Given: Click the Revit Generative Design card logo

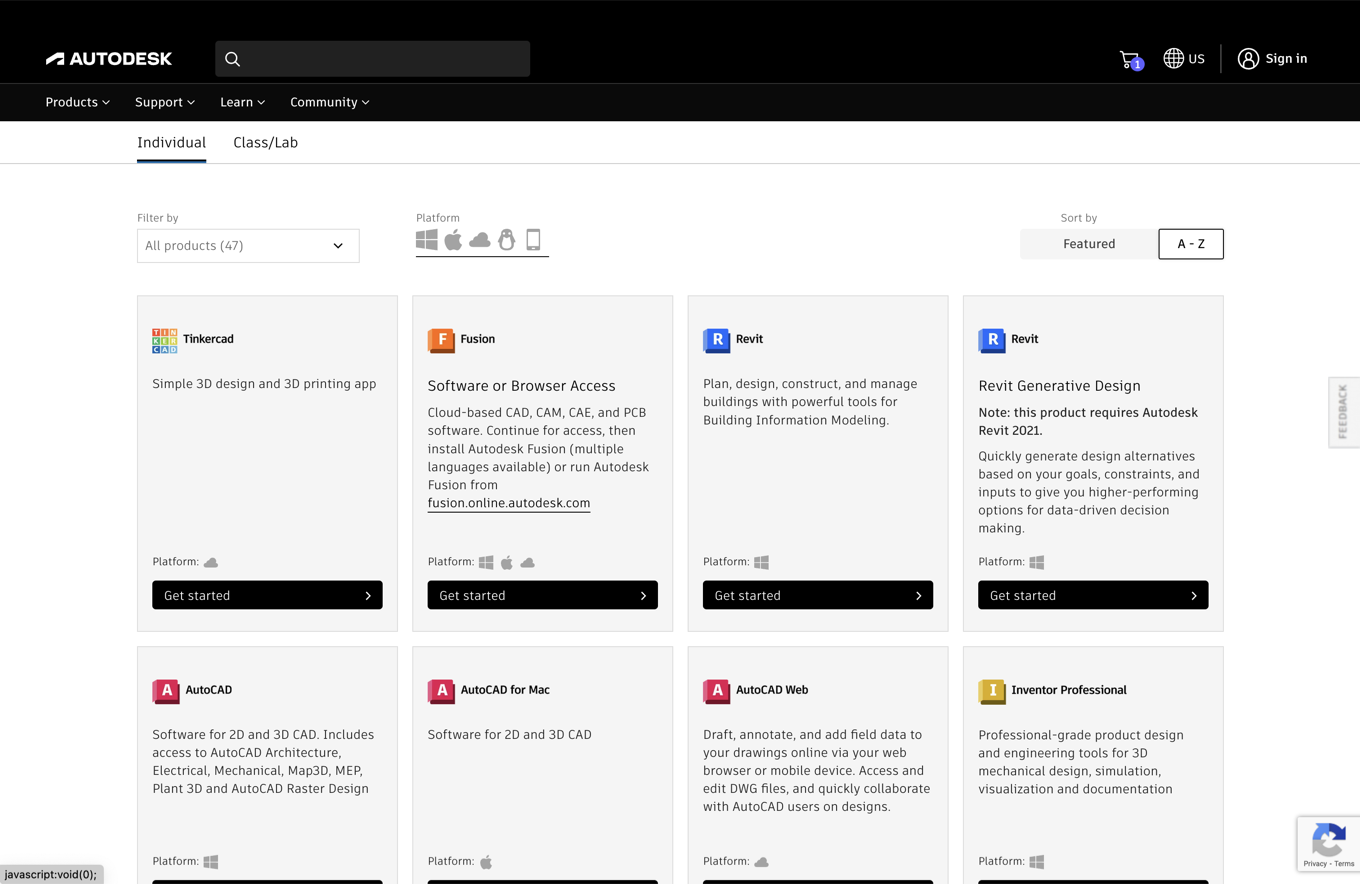Looking at the screenshot, I should click(x=992, y=340).
